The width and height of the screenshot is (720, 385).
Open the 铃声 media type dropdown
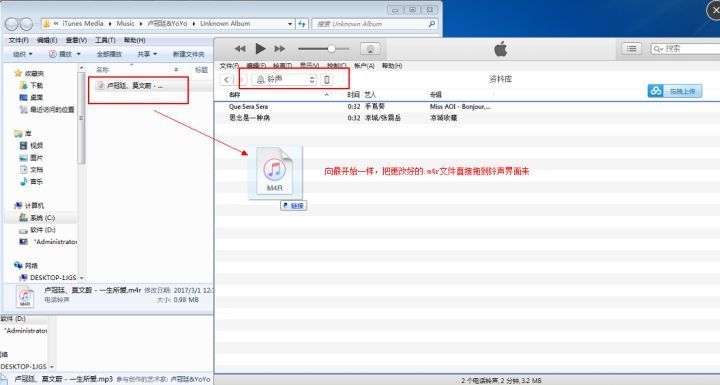coord(284,79)
